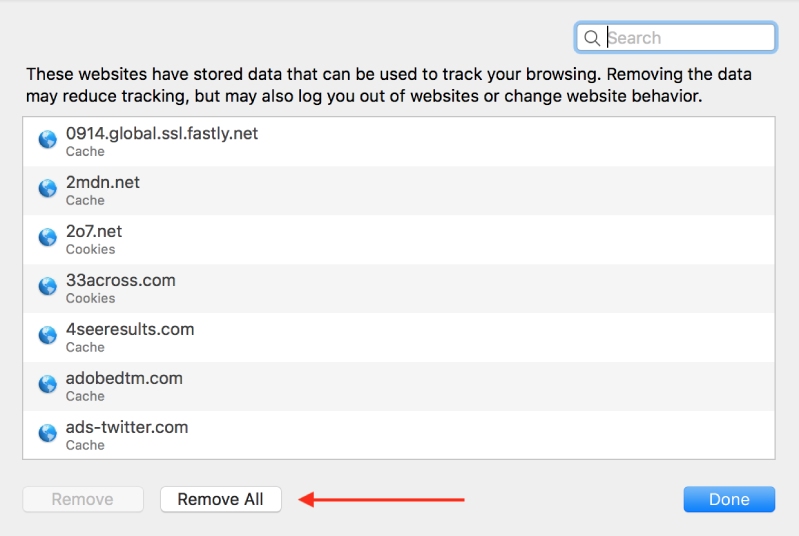
Task: Click globe icon beside 4seeresults.com
Action: coord(47,336)
